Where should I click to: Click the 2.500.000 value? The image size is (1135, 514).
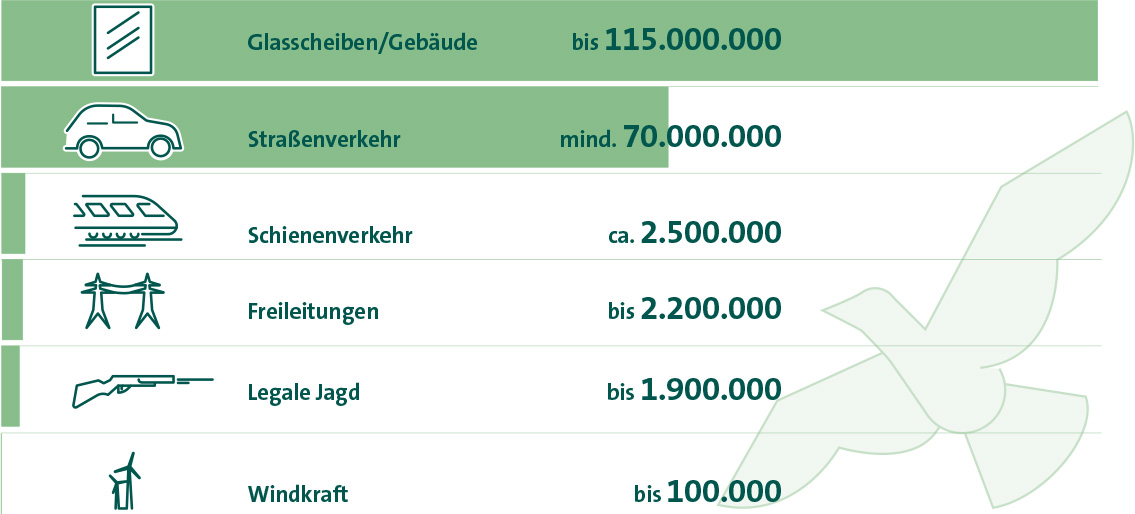click(711, 232)
